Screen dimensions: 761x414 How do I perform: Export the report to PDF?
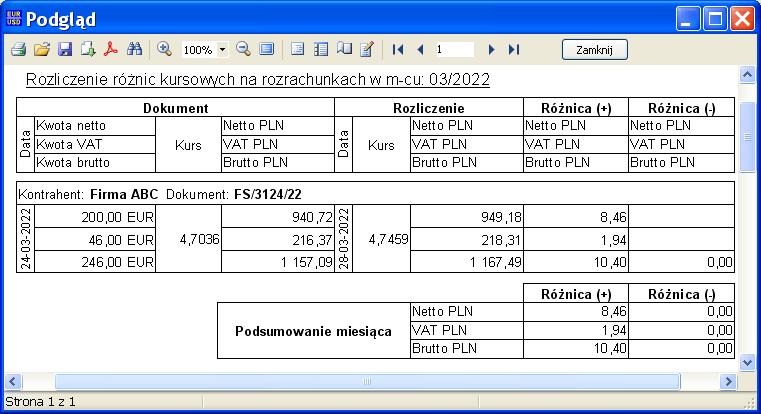point(111,49)
